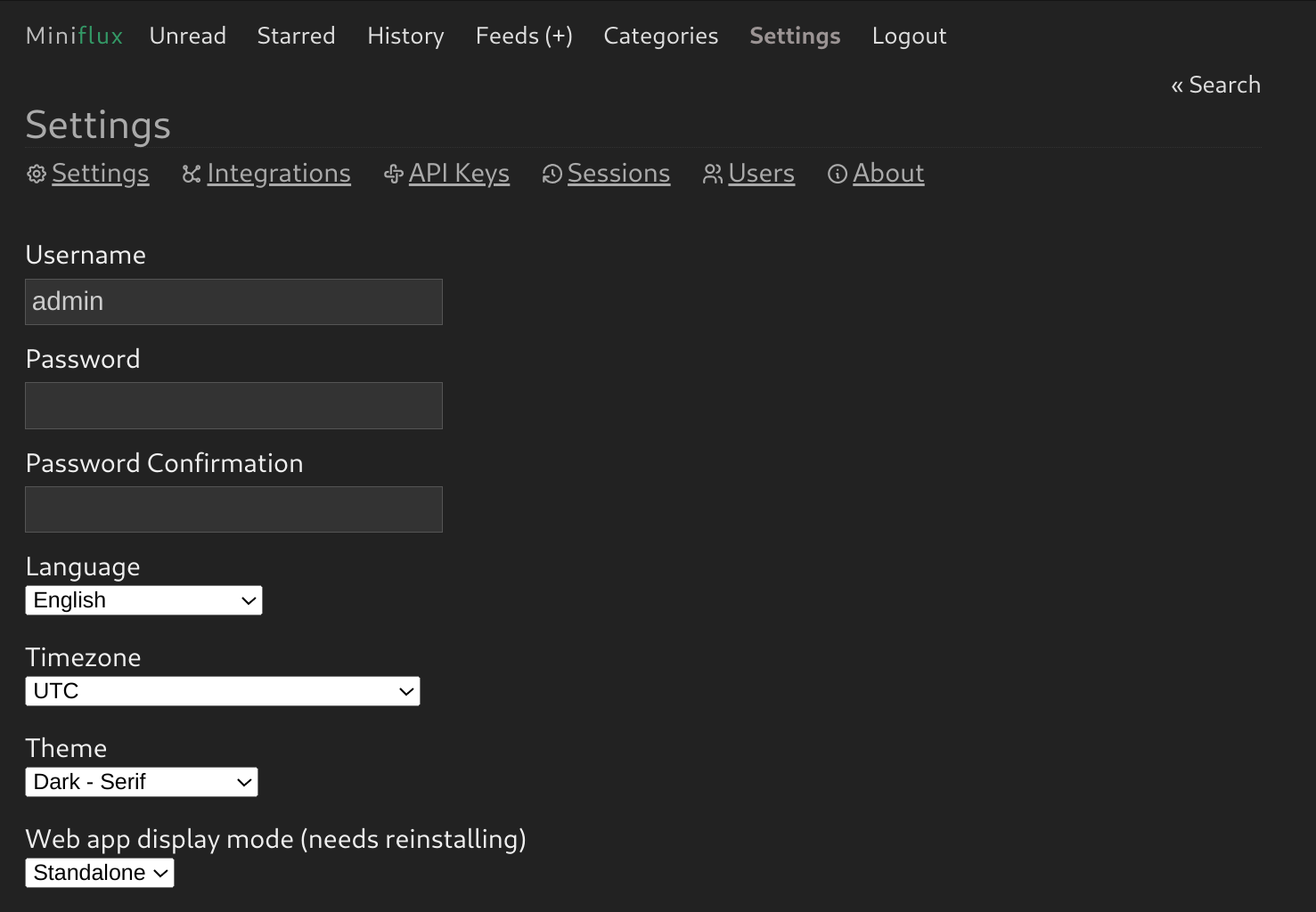Image resolution: width=1316 pixels, height=912 pixels.
Task: Click the gear icon beside Settings
Action: pos(37,175)
